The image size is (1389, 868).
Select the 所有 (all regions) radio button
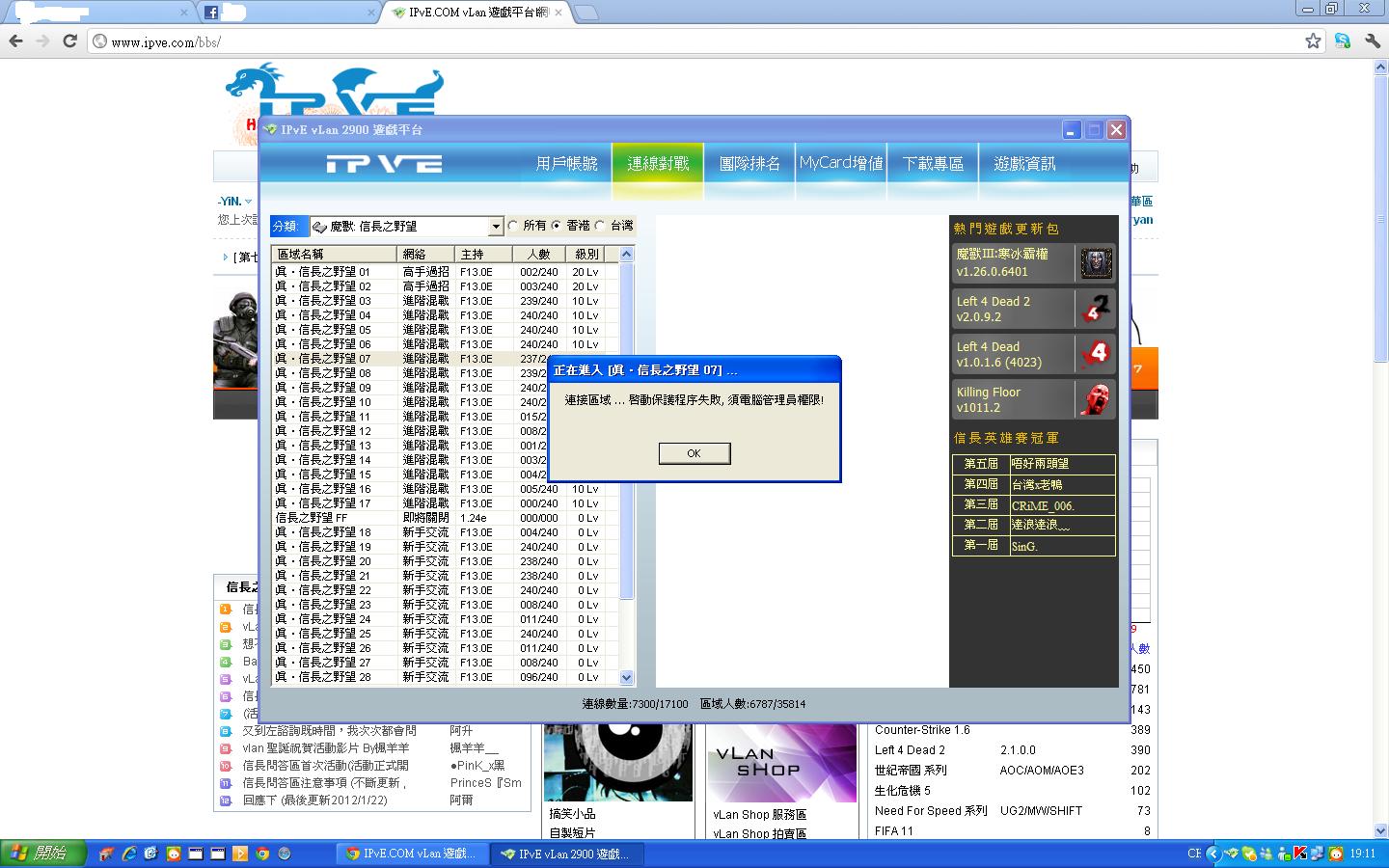[513, 226]
